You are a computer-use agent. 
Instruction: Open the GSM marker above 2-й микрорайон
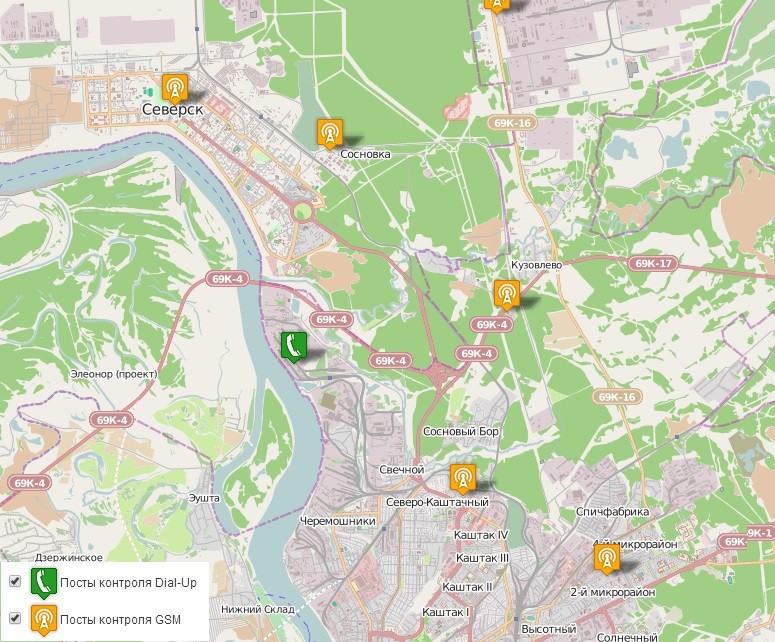[606, 556]
